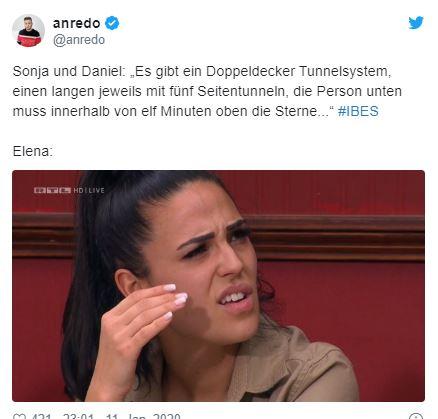Open anredo's round profile avatar
438x419 pixels.
28,31
